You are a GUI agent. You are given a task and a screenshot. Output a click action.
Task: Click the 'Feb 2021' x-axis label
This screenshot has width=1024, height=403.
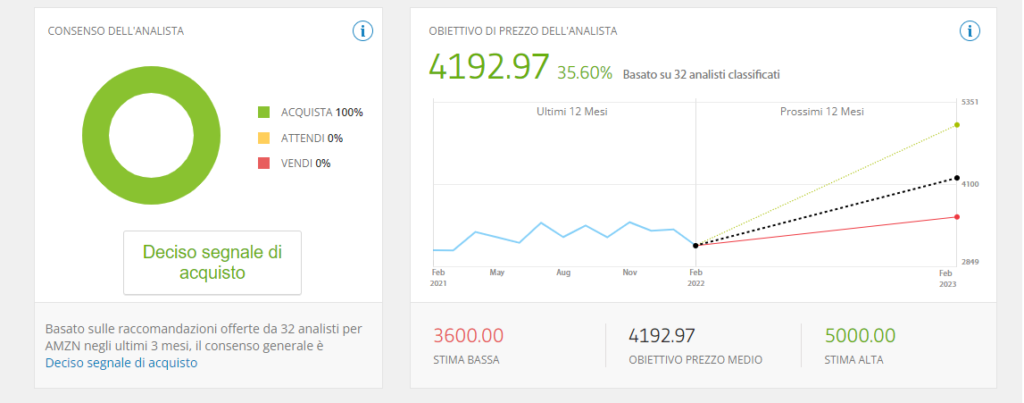(440, 278)
